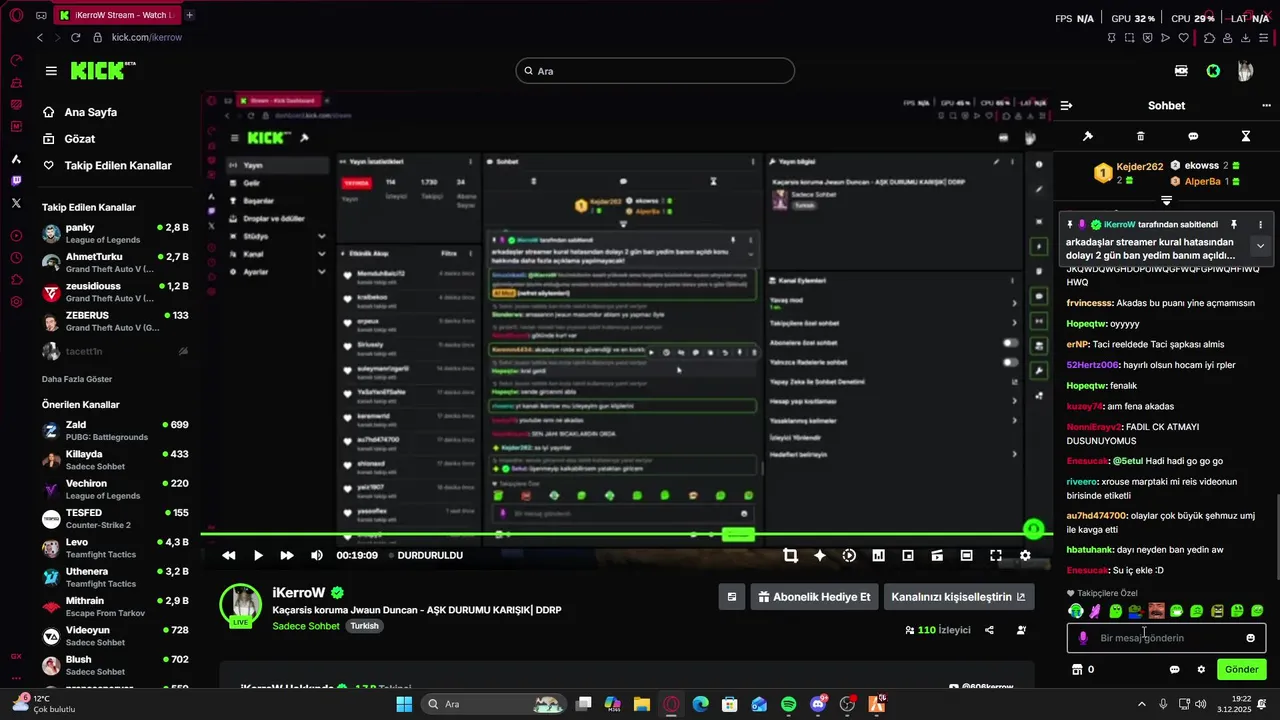Open a new browser tab
1280x720 pixels.
click(x=190, y=15)
